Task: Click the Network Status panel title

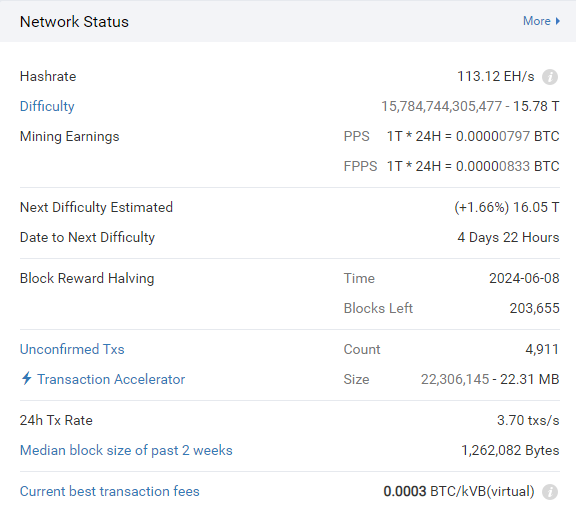Action: tap(74, 22)
